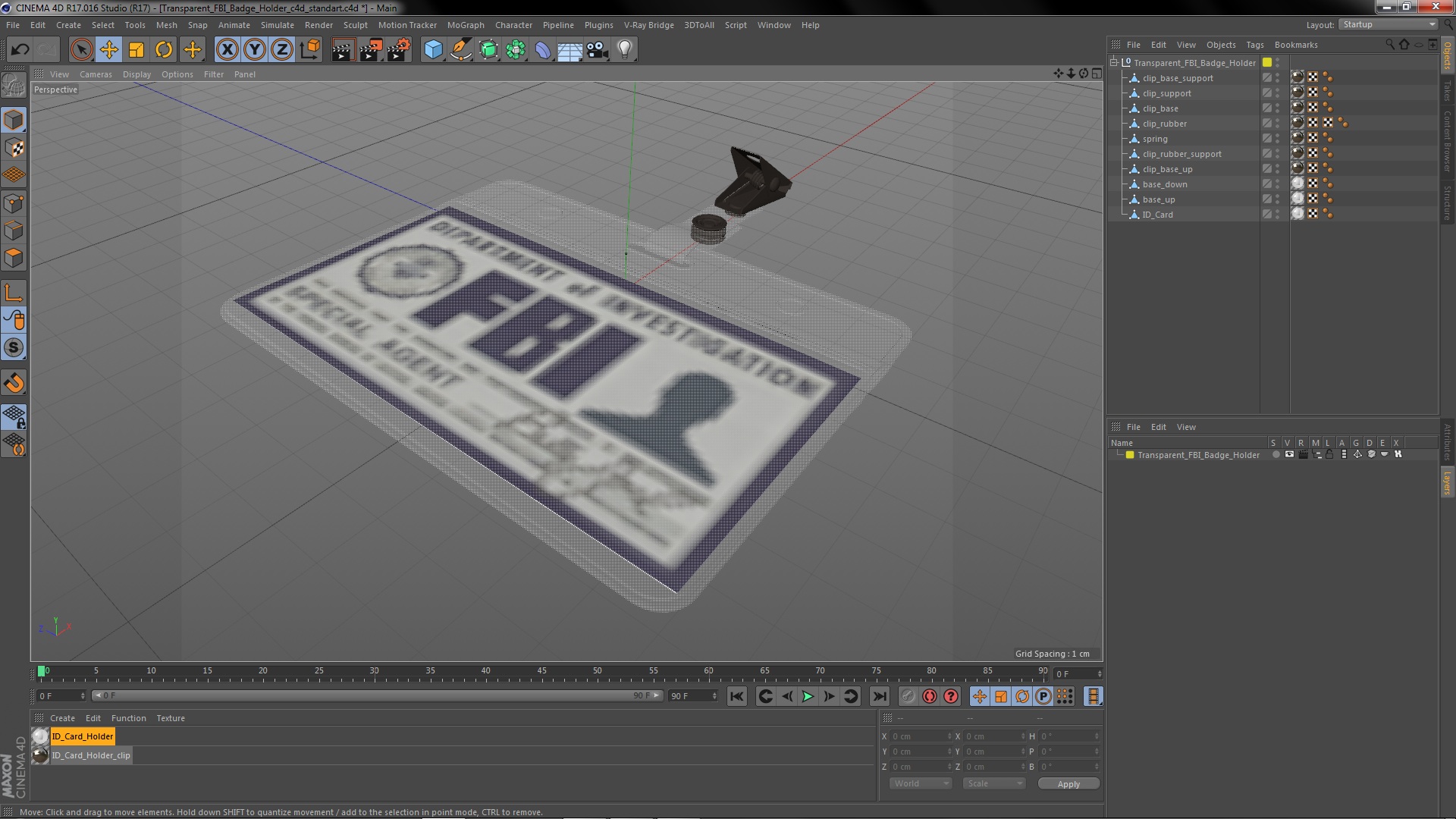Select the Live Selection tool
This screenshot has width=1456, height=819.
click(x=81, y=50)
